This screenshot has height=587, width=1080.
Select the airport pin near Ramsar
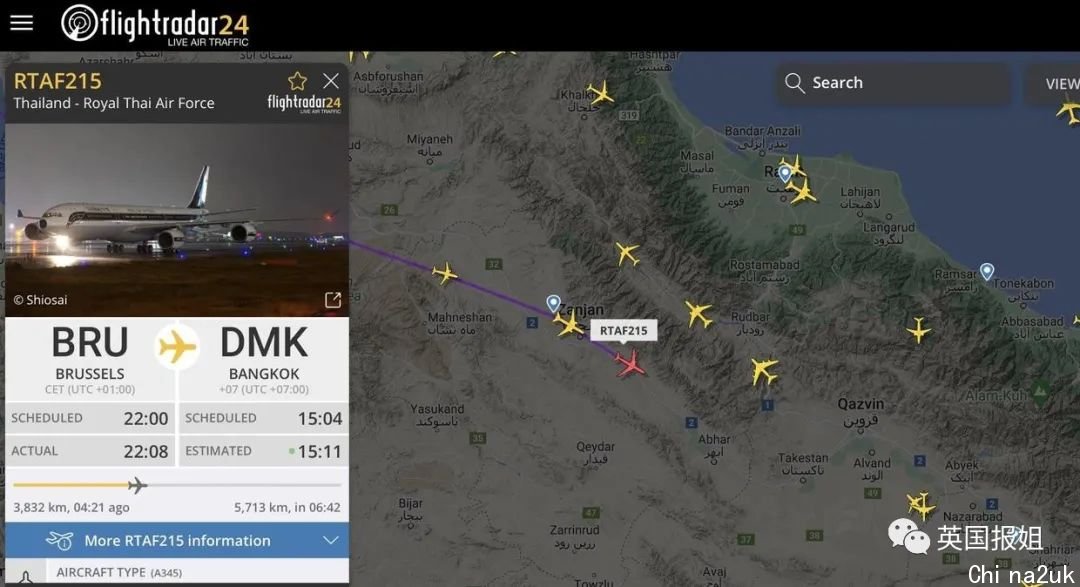coord(987,271)
